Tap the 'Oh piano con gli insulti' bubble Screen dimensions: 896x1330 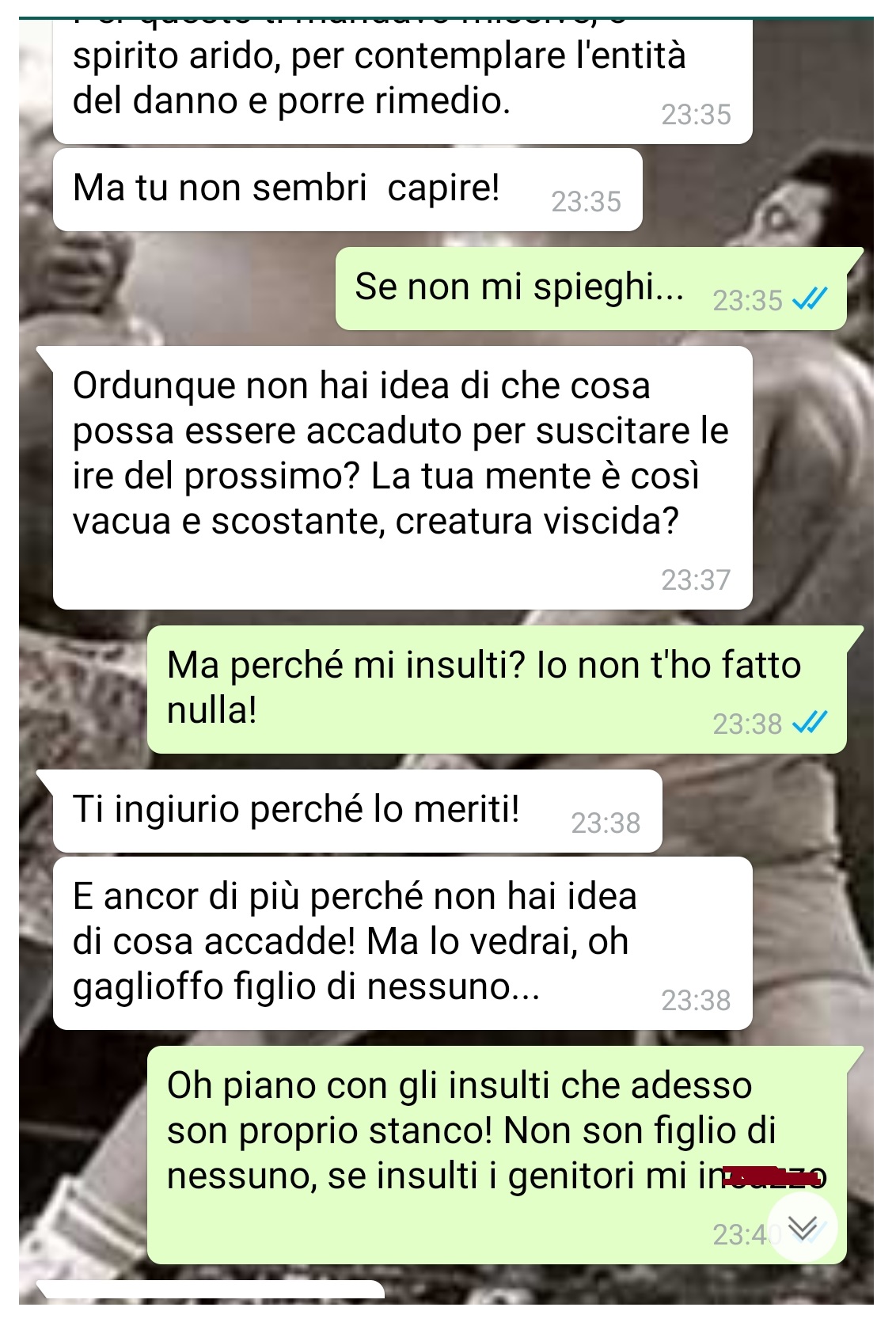497,1154
